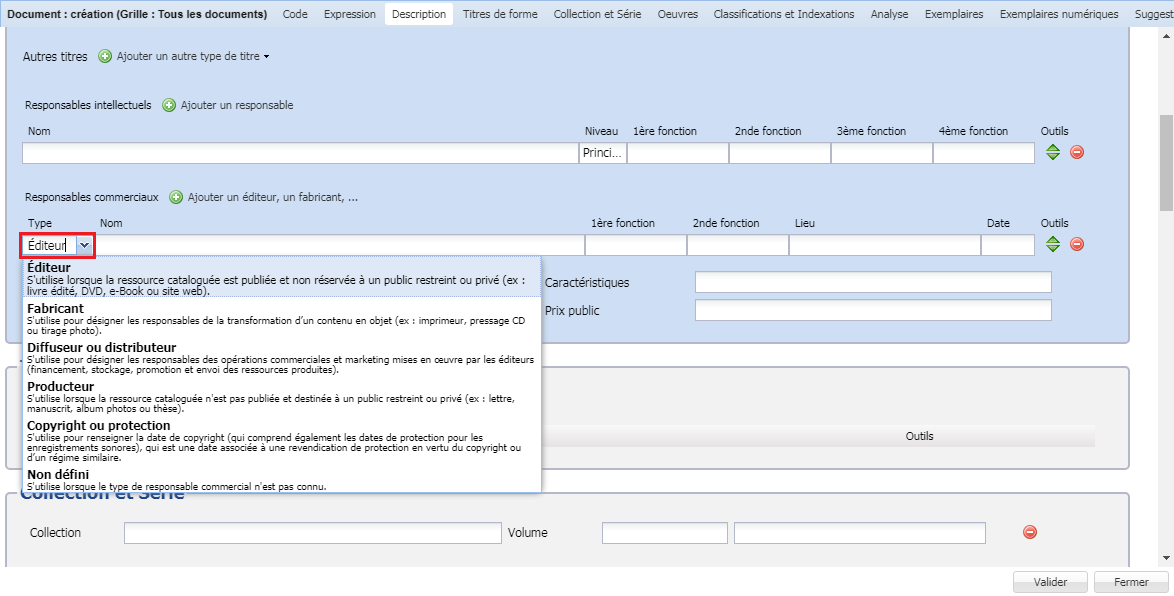This screenshot has width=1174, height=596.
Task: Add another title type via green plus icon
Action: click(x=105, y=57)
